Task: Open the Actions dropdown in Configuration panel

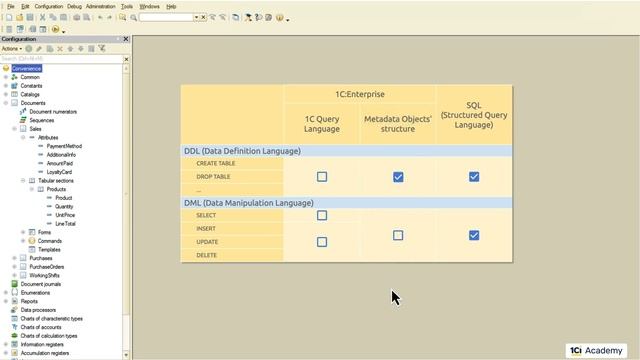Action: click(12, 49)
